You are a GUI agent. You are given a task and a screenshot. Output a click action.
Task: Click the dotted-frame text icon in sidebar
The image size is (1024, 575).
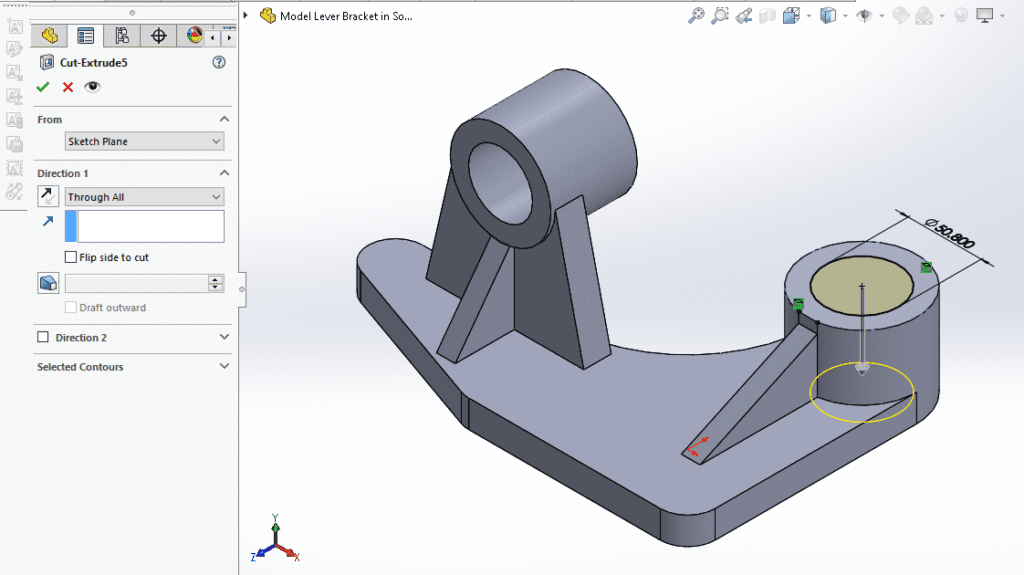(14, 168)
